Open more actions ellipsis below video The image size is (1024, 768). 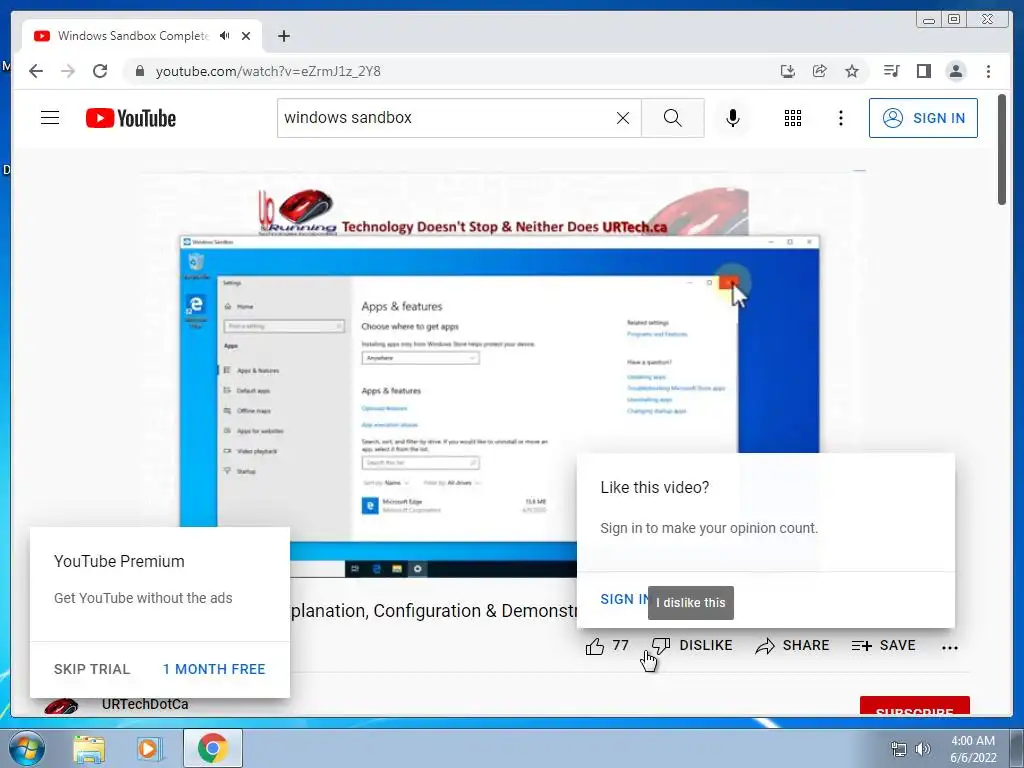950,647
